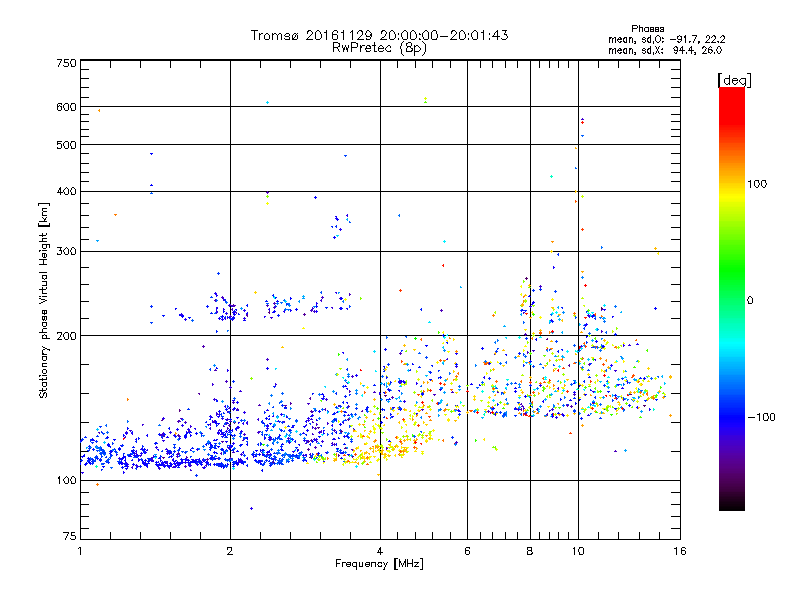The height and width of the screenshot is (600, 800).
Task: Click the x-axis tick label '1'
Action: point(80,551)
